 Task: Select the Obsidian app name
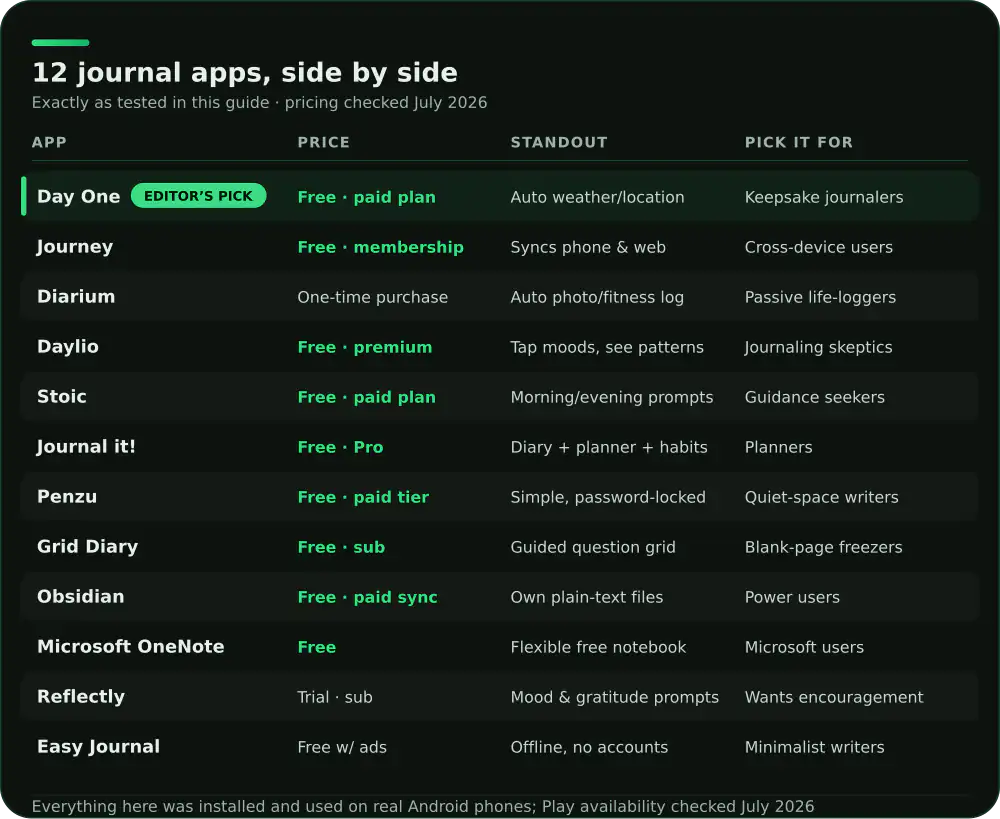pyautogui.click(x=80, y=596)
